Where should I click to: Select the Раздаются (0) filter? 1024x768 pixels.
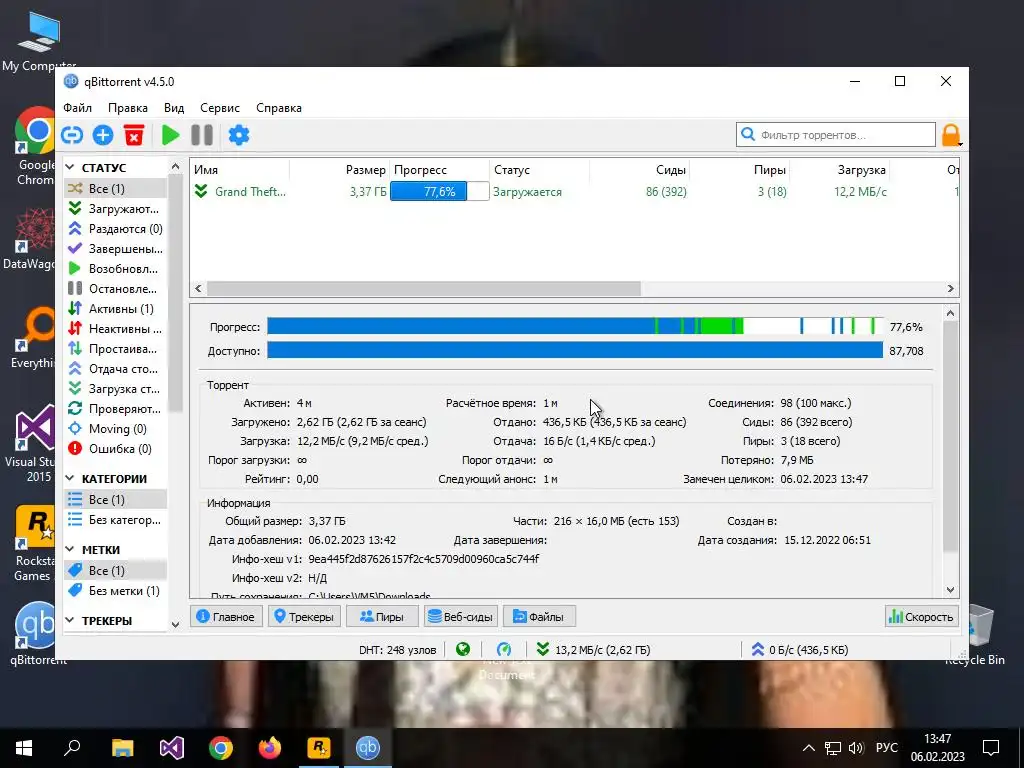(116, 229)
